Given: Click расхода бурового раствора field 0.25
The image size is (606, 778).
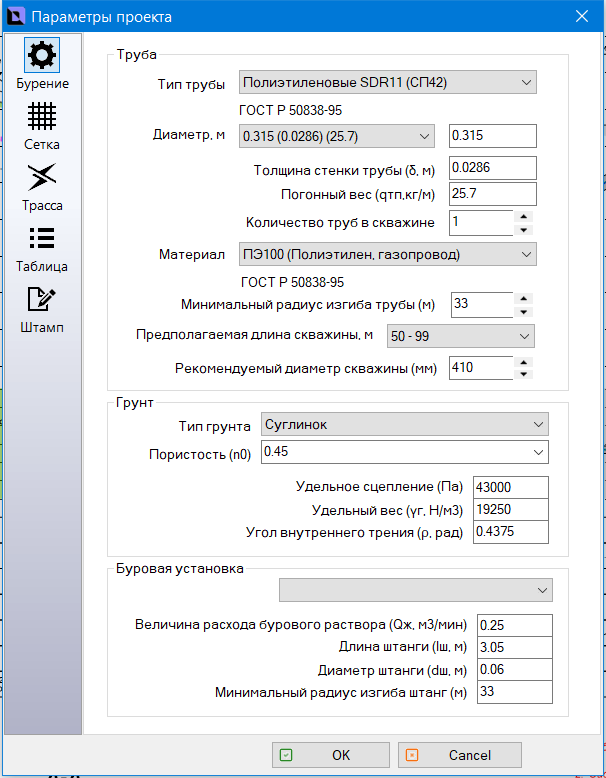Looking at the screenshot, I should click(515, 625).
